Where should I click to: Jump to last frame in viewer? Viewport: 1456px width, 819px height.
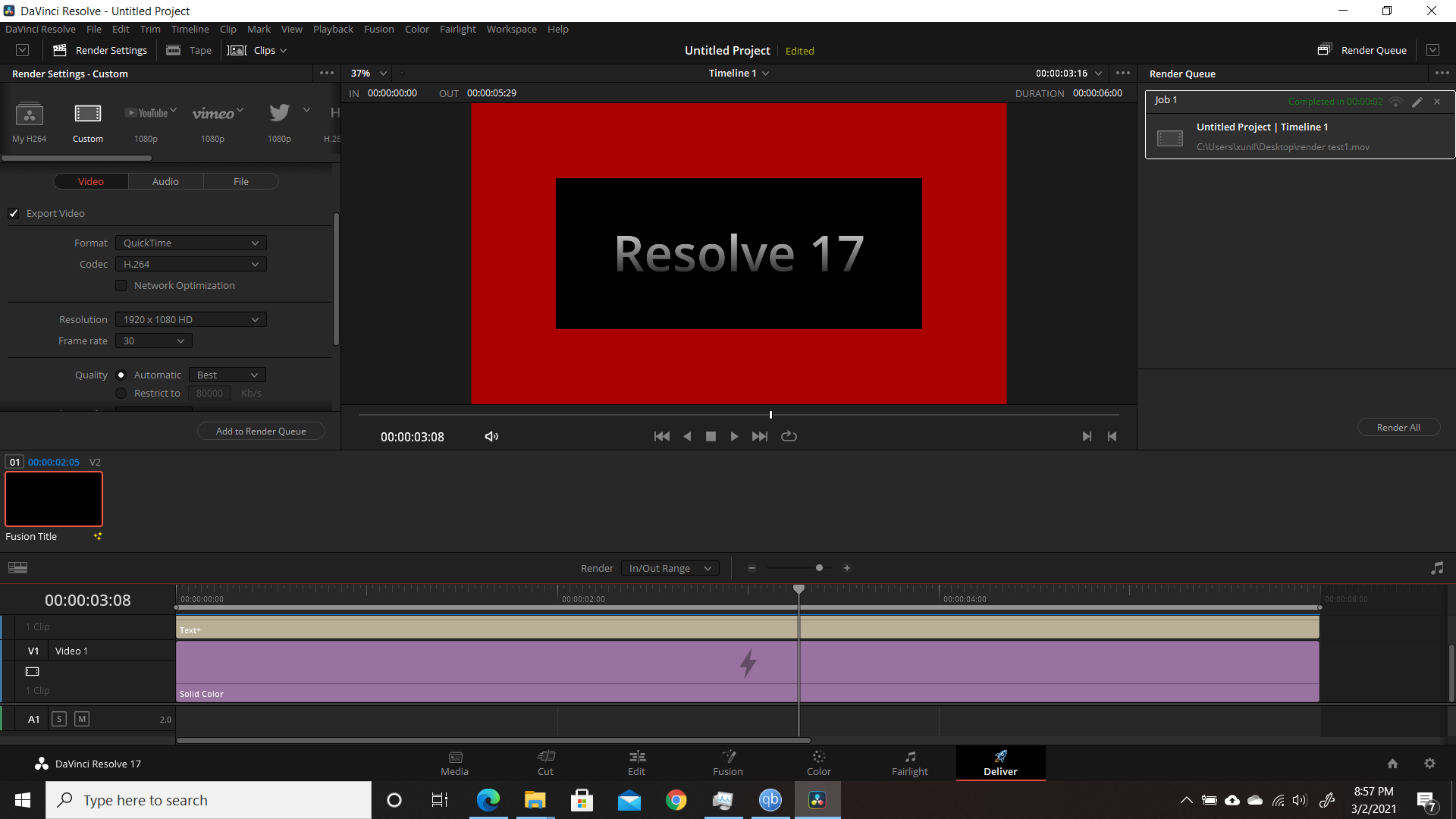point(760,436)
